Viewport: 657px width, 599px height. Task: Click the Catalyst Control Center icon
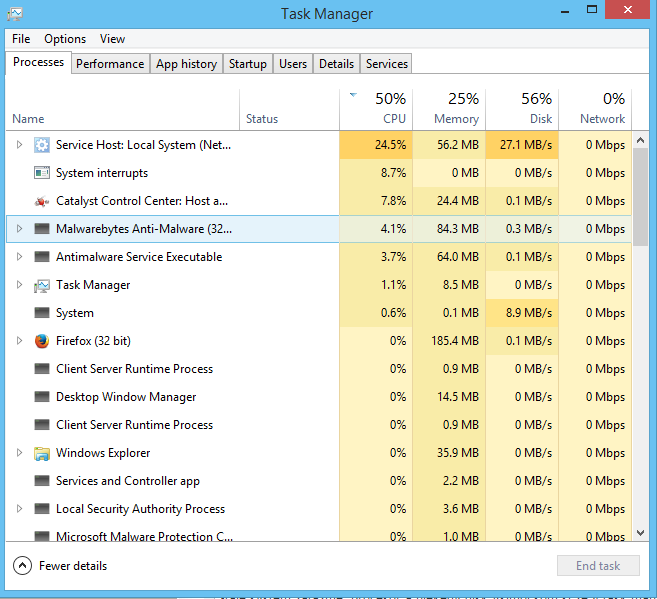(x=41, y=201)
